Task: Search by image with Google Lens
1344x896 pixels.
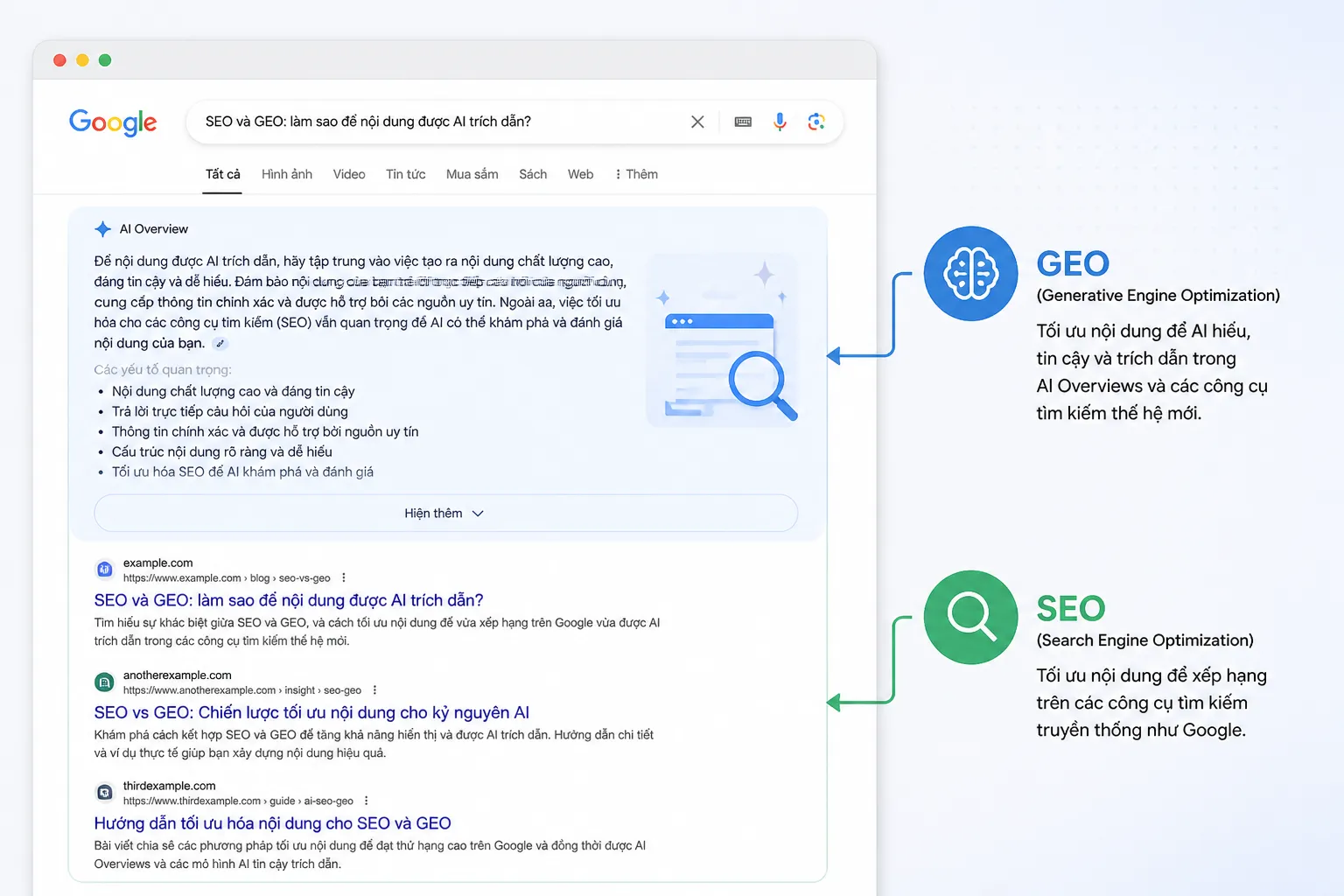Action: (x=816, y=122)
